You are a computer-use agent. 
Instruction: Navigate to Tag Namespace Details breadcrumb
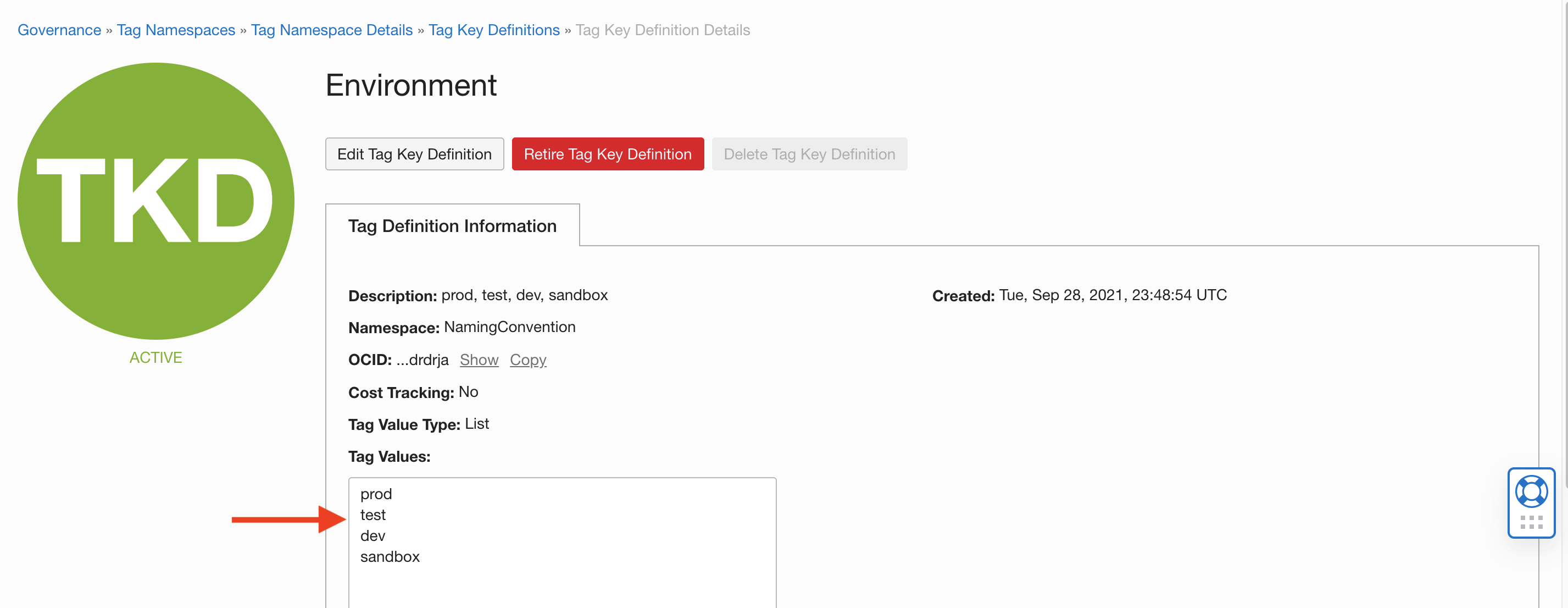click(331, 30)
